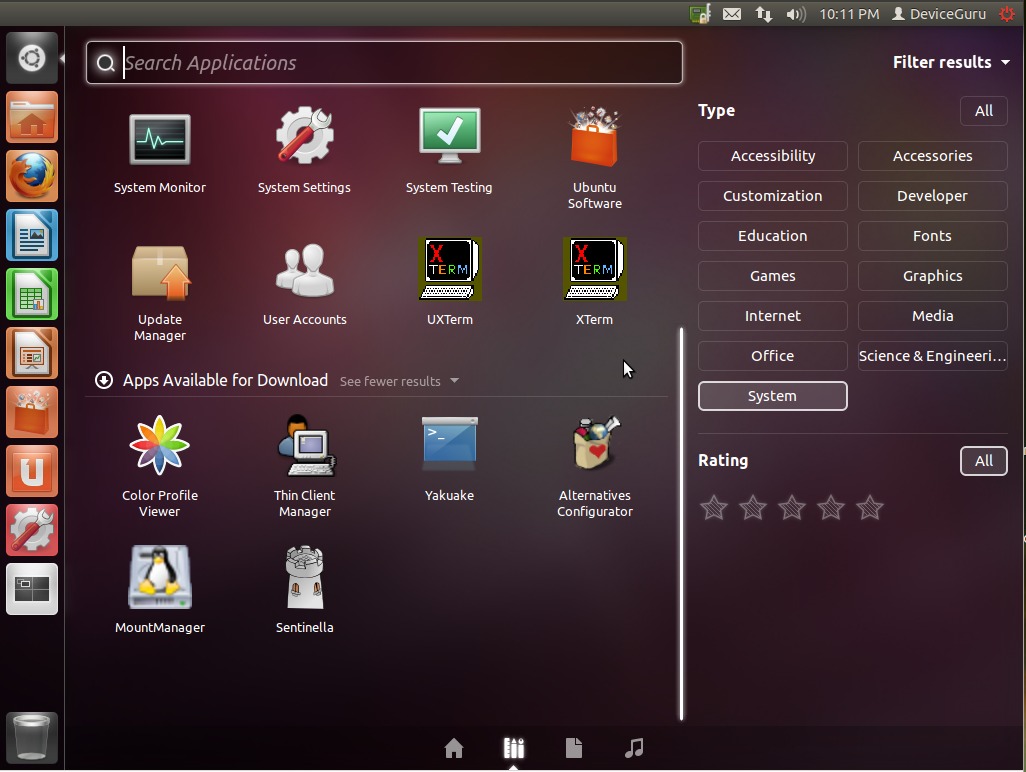Toggle Accessories type filter
This screenshot has width=1026, height=772.
(x=932, y=156)
